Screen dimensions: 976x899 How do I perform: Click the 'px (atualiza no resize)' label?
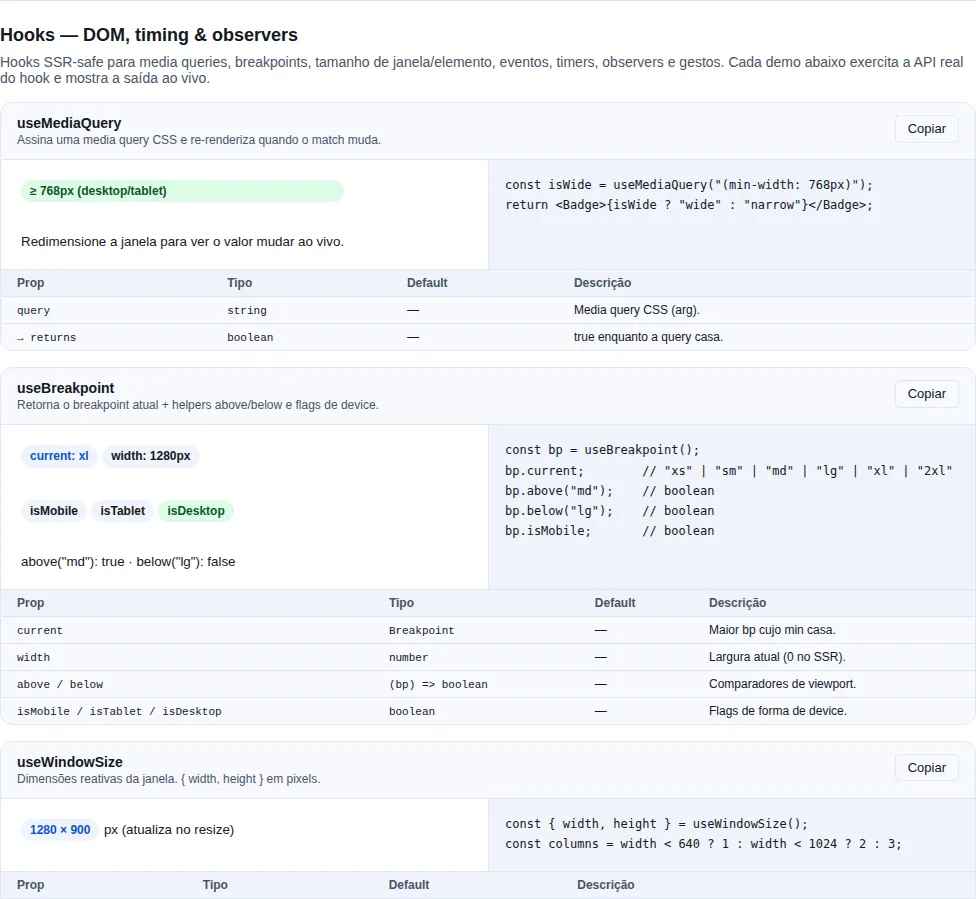point(169,830)
